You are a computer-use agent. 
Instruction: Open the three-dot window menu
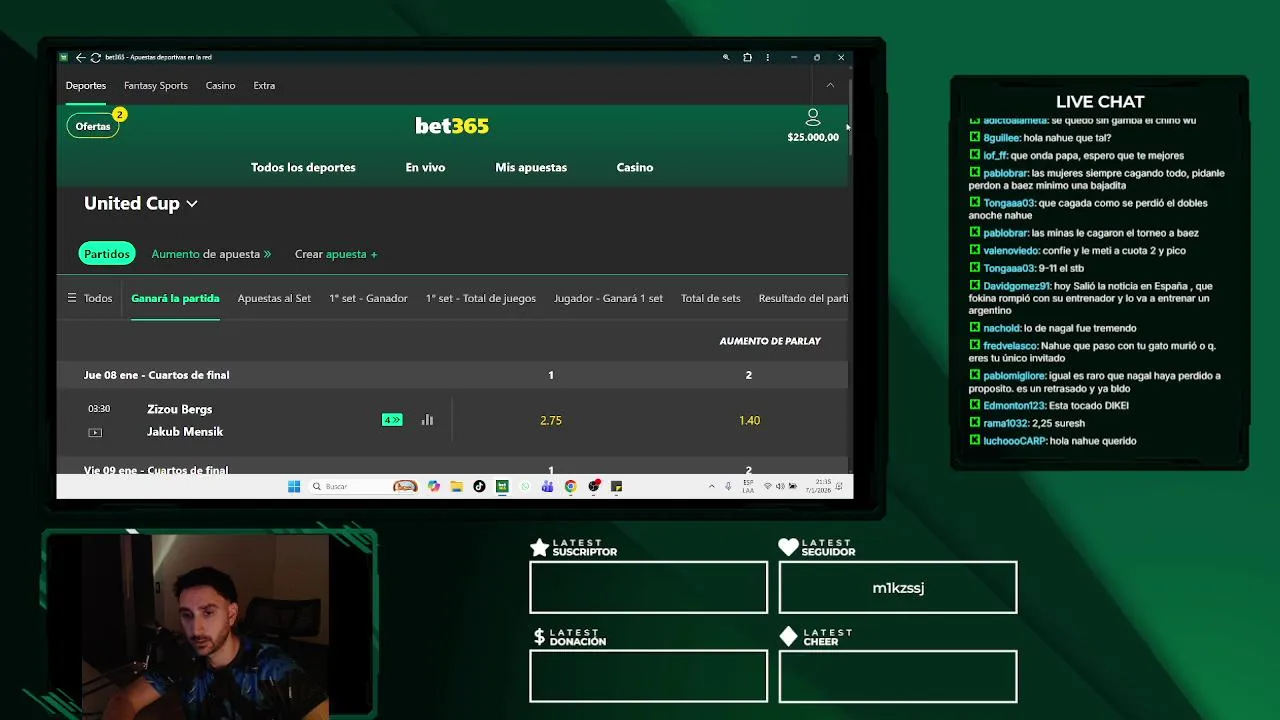click(x=767, y=57)
